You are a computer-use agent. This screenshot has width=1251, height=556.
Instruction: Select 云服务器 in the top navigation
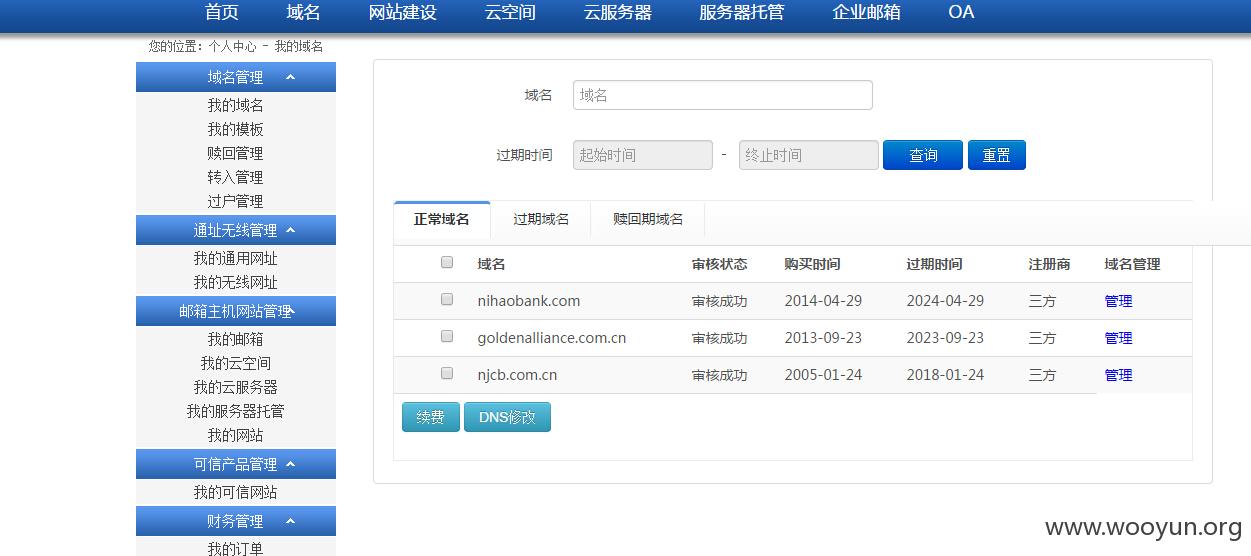618,12
